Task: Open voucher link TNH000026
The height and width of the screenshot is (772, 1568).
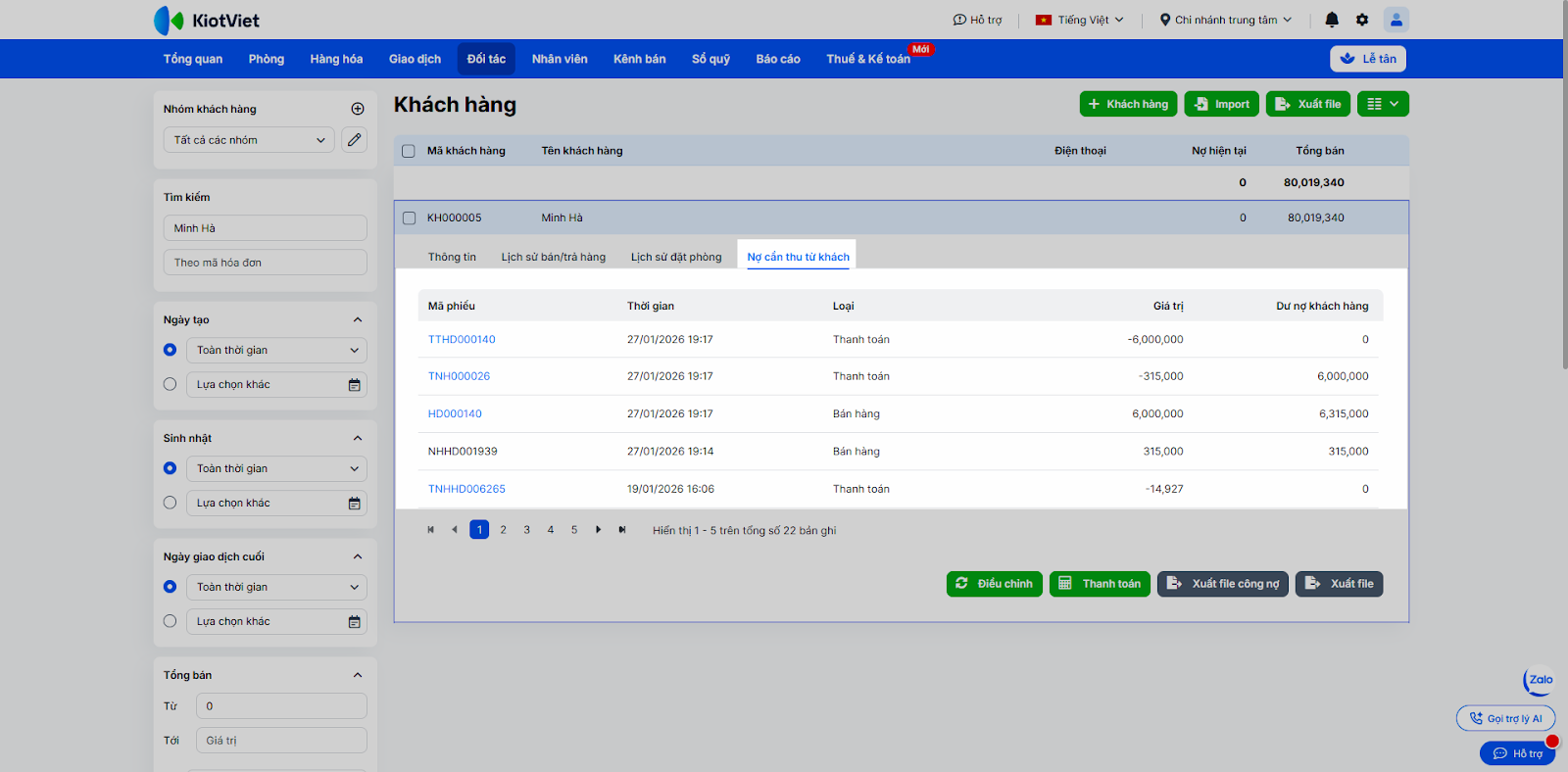Action: click(x=459, y=376)
